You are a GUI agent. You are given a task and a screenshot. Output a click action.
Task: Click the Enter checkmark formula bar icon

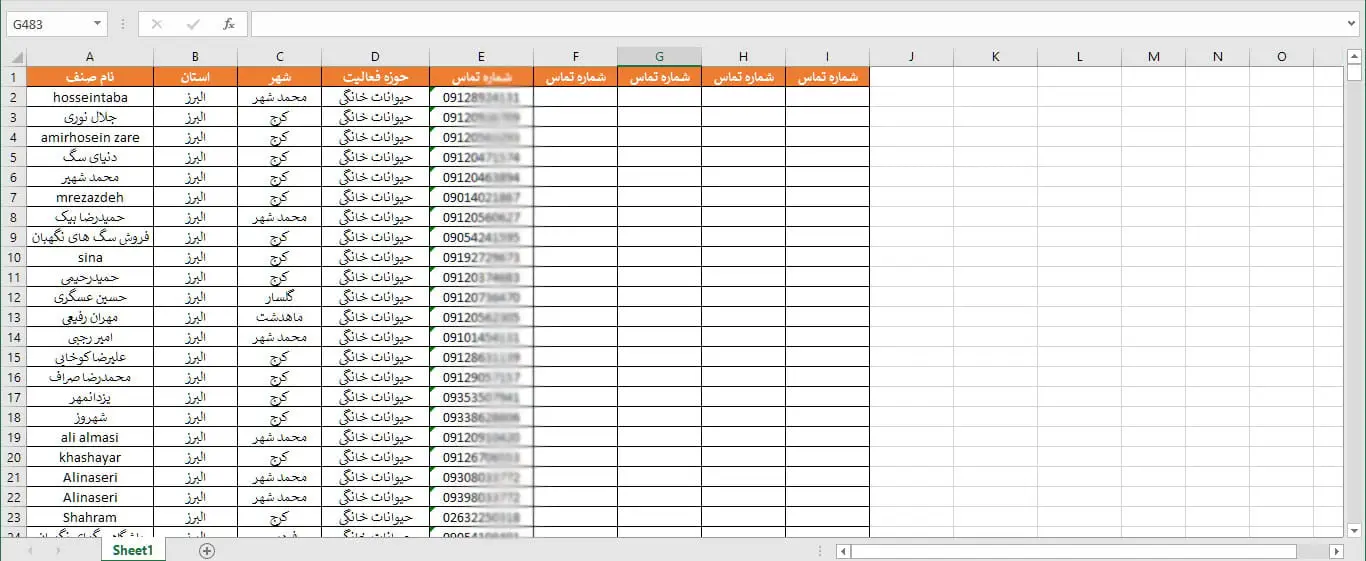point(193,24)
